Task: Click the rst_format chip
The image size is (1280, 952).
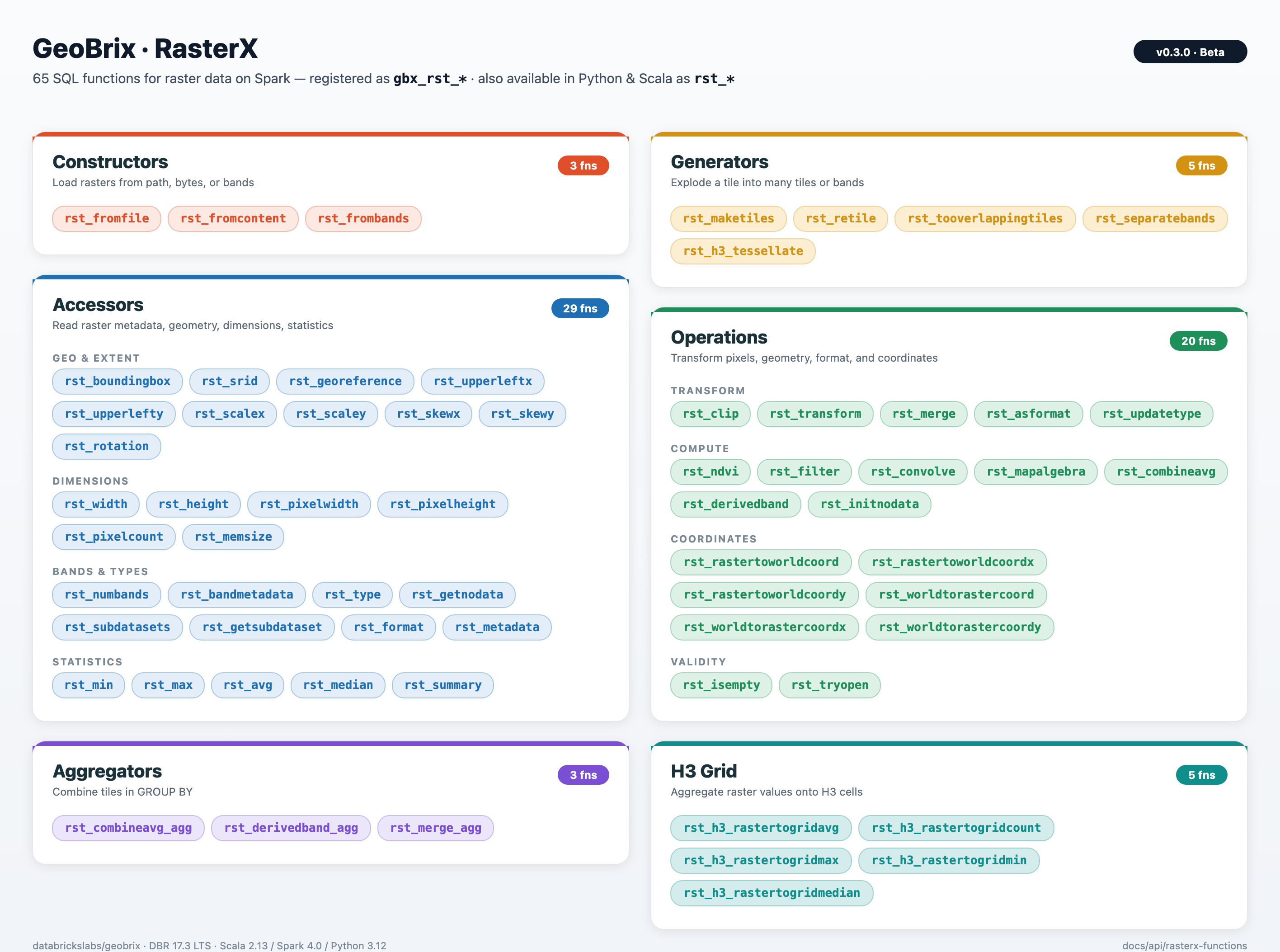Action: 389,627
